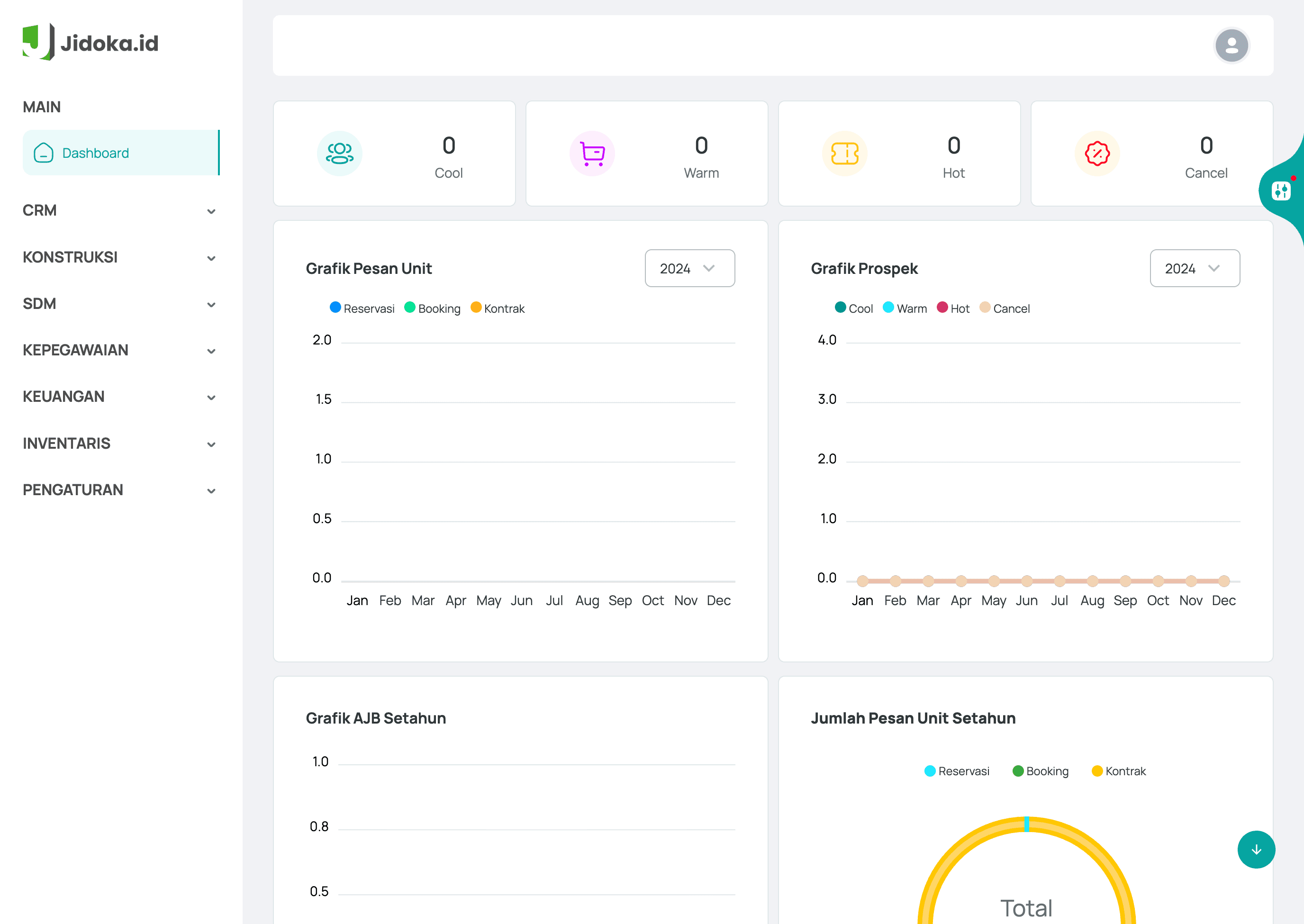Click the INVENTARIS chevron arrow
The height and width of the screenshot is (924, 1304).
[211, 444]
